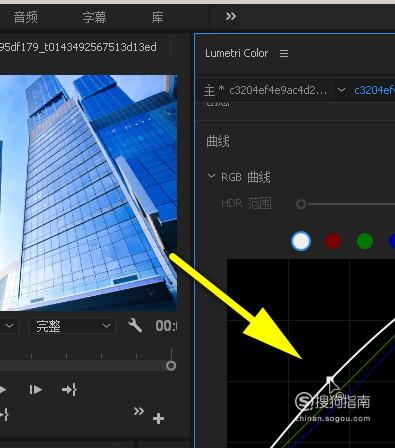Open the 音频 workspace tab
Viewport: 395px width, 448px height.
[26, 17]
